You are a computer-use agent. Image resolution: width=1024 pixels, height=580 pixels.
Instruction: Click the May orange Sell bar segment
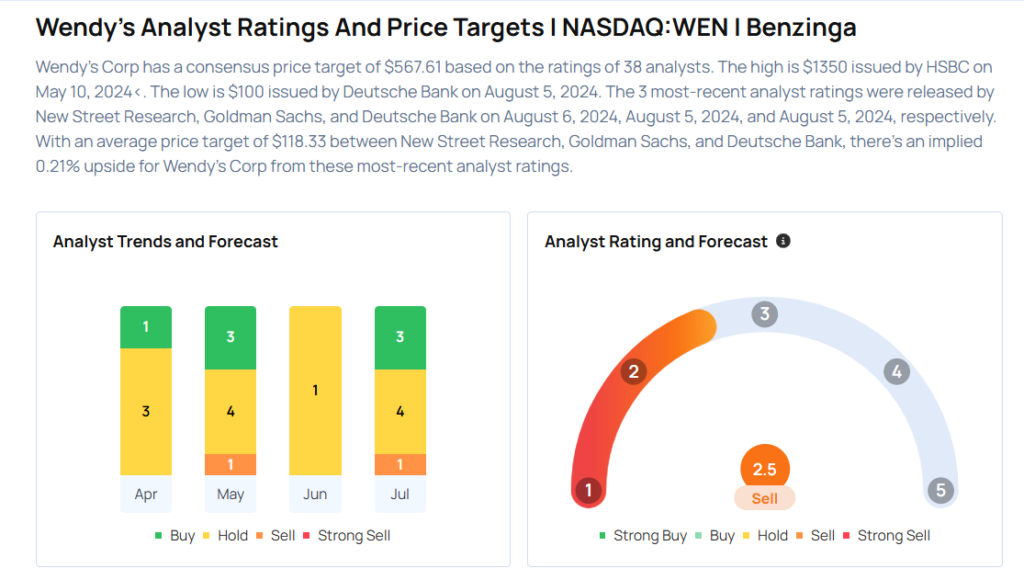[x=230, y=465]
